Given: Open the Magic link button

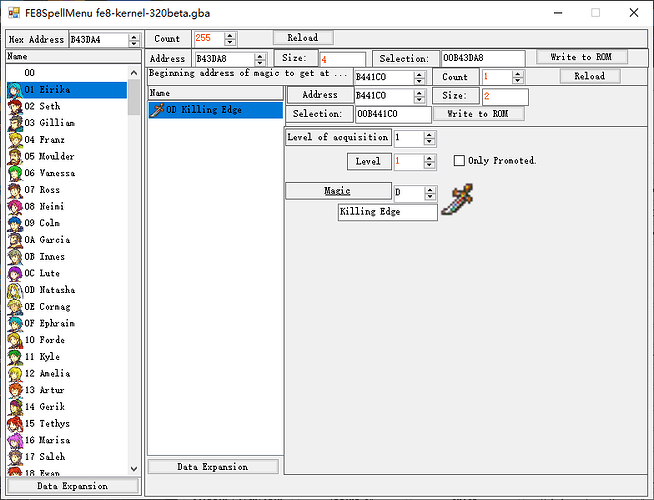Looking at the screenshot, I should (338, 191).
